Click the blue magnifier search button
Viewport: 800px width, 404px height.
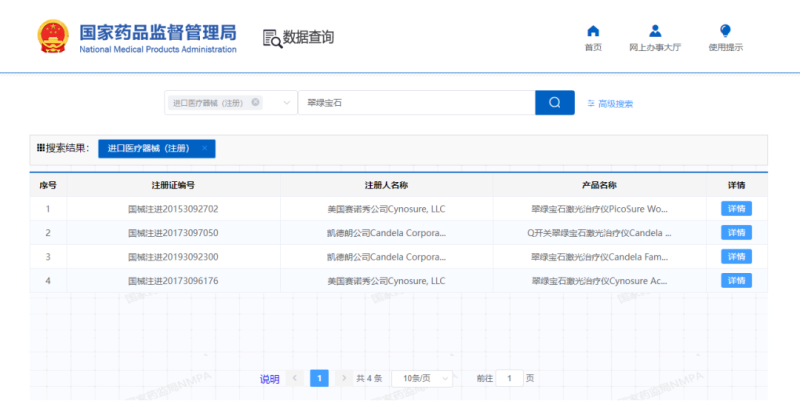tap(554, 103)
